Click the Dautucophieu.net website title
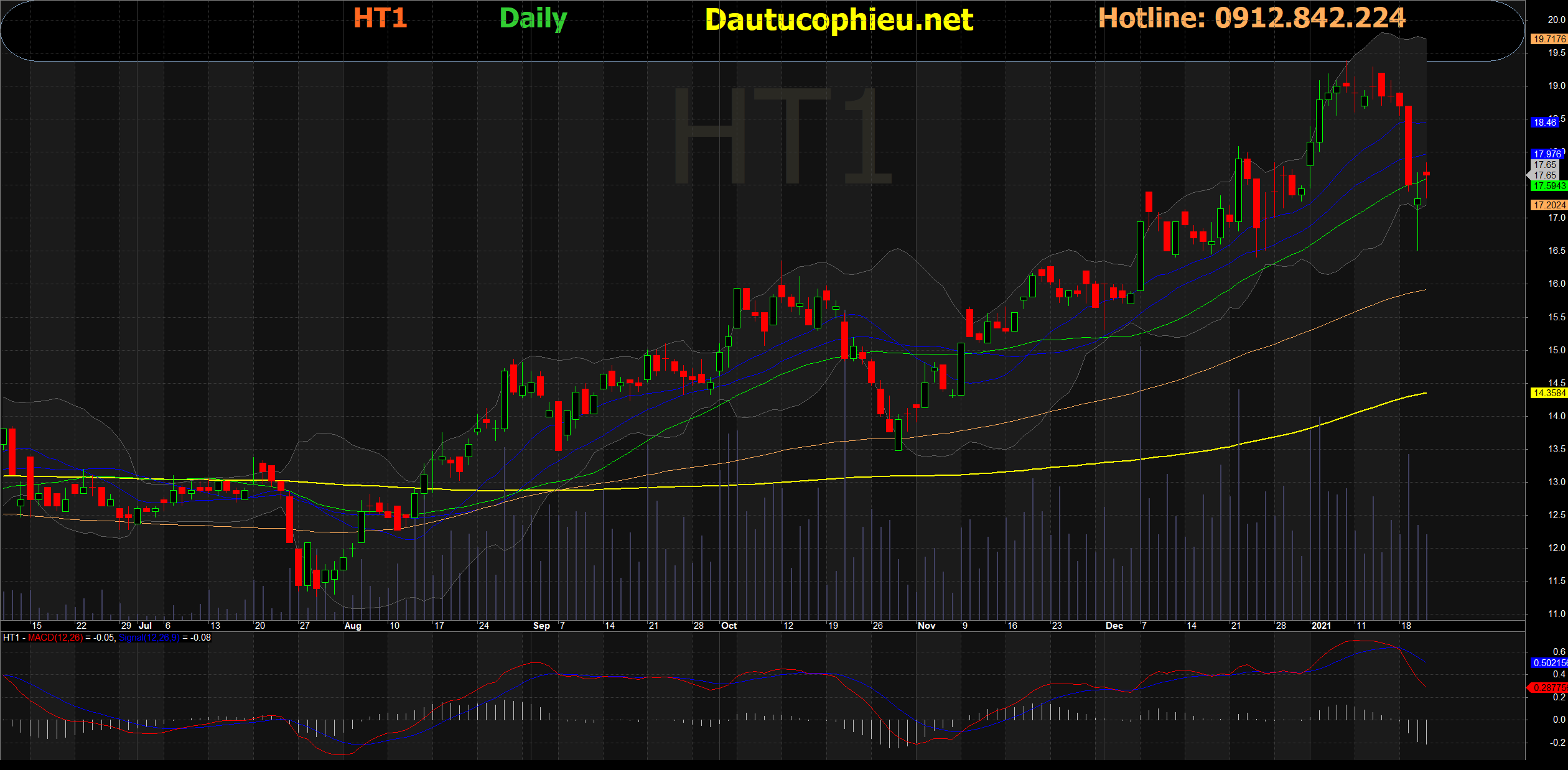This screenshot has height=770, width=1568. [x=839, y=21]
